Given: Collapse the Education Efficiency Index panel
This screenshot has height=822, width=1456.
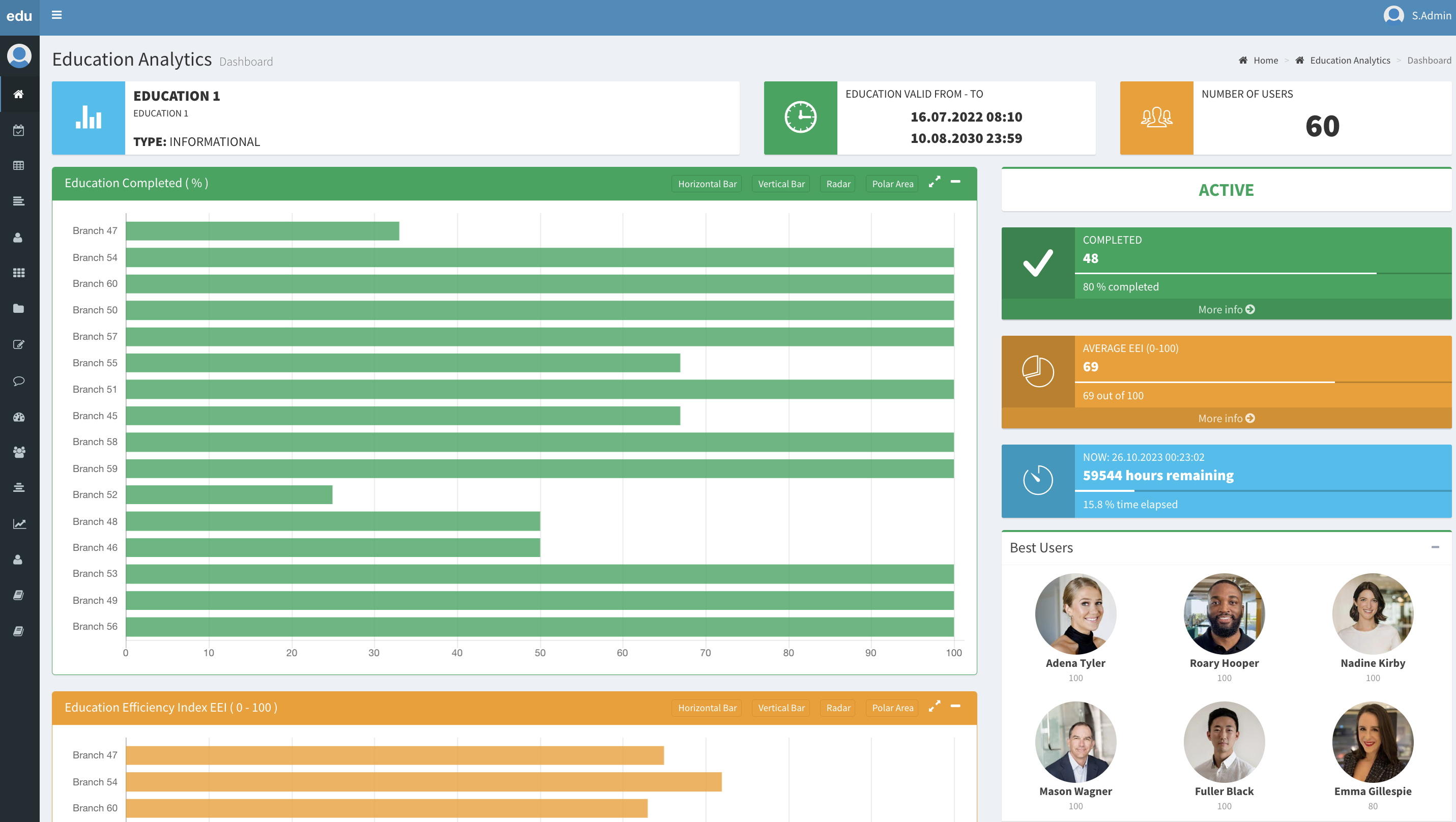Looking at the screenshot, I should tap(956, 706).
